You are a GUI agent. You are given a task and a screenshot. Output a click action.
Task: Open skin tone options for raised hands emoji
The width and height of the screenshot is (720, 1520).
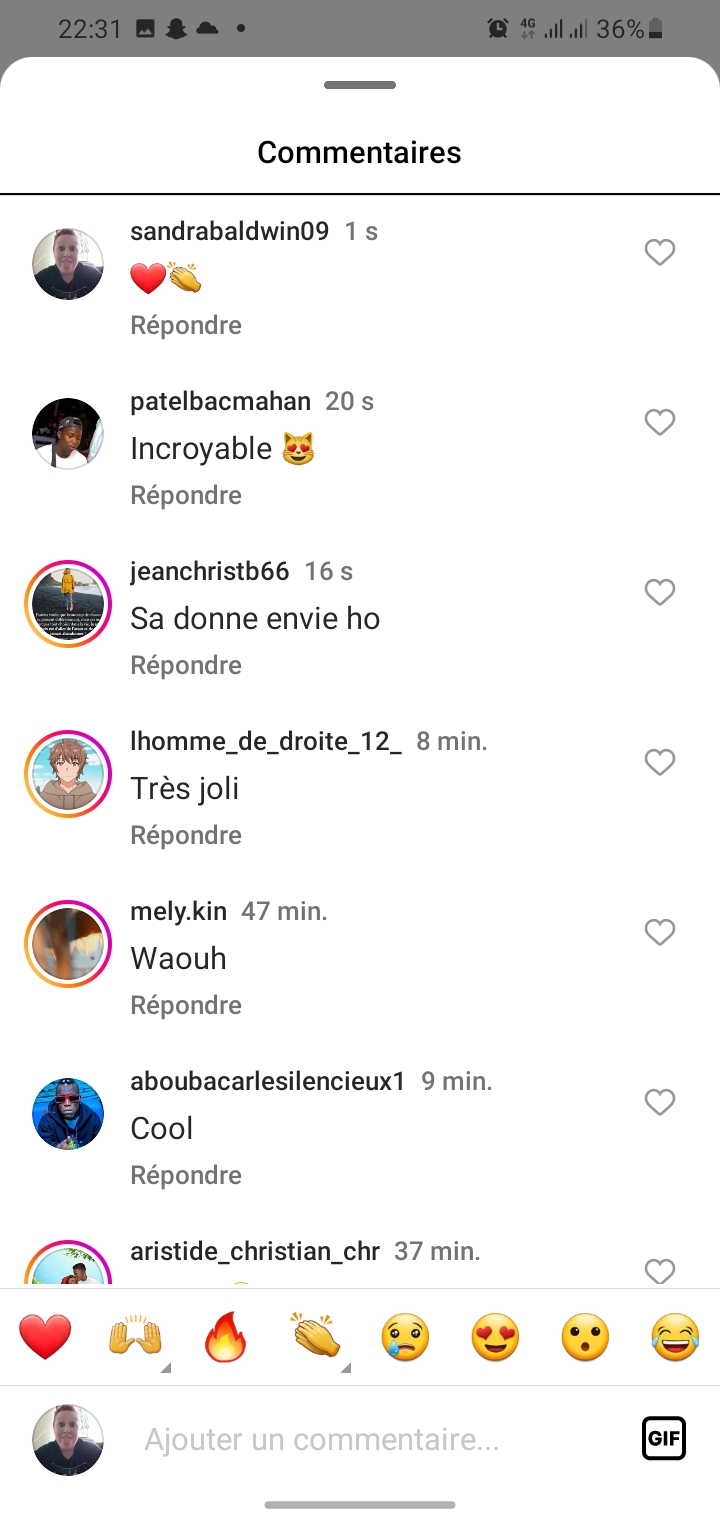tap(165, 1367)
